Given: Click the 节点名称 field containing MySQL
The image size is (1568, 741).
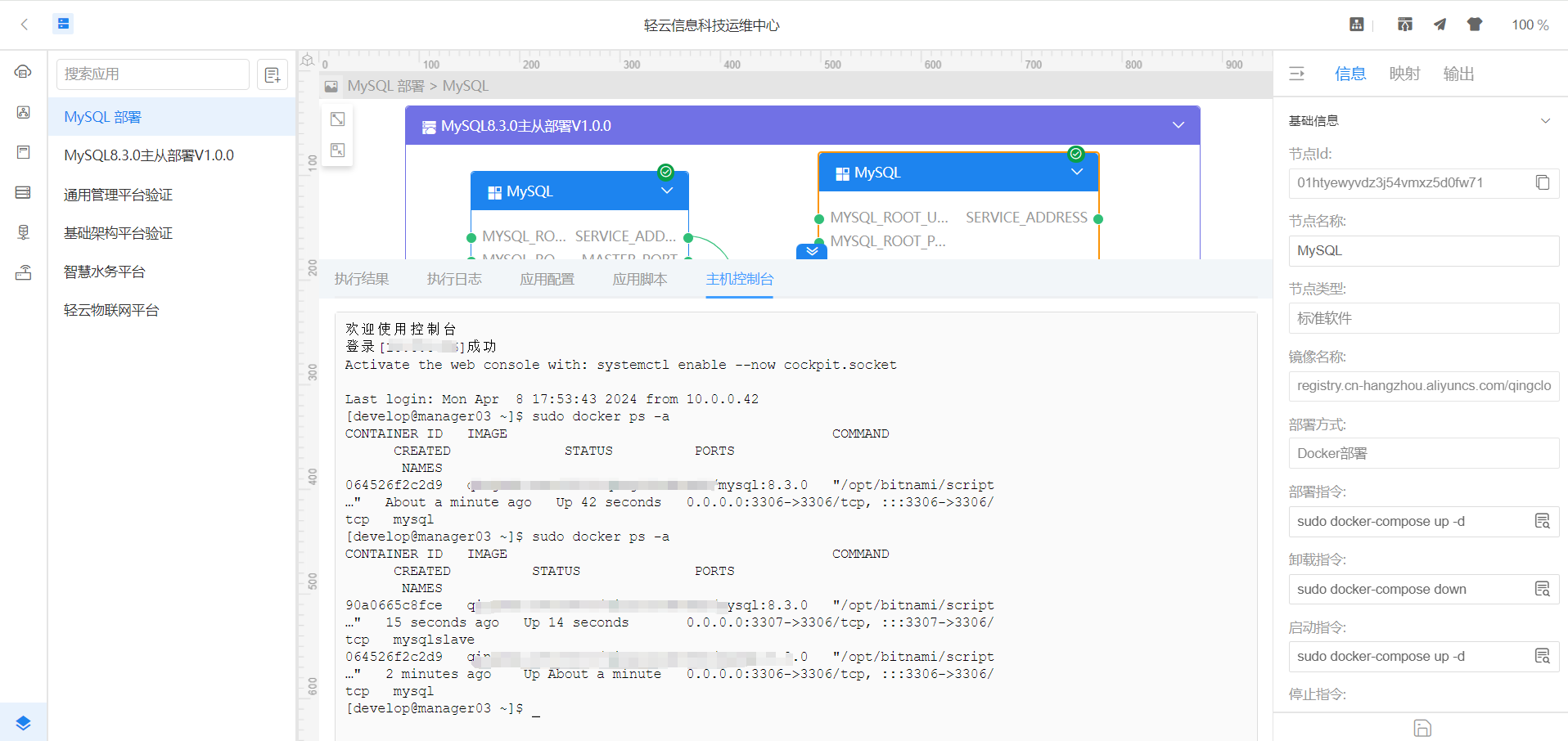Looking at the screenshot, I should click(1424, 250).
